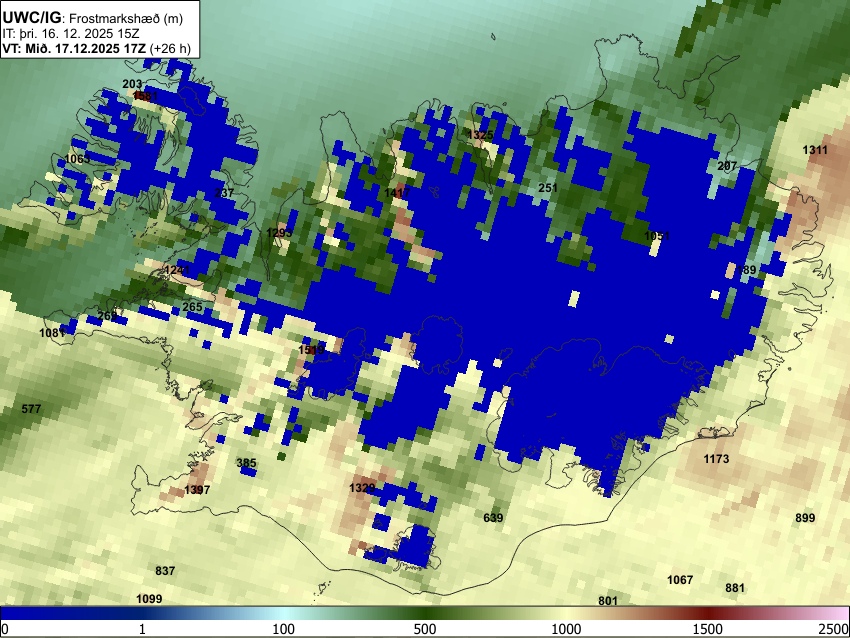
Task: Click map value 1519 on the map
Action: pyautogui.click(x=311, y=350)
